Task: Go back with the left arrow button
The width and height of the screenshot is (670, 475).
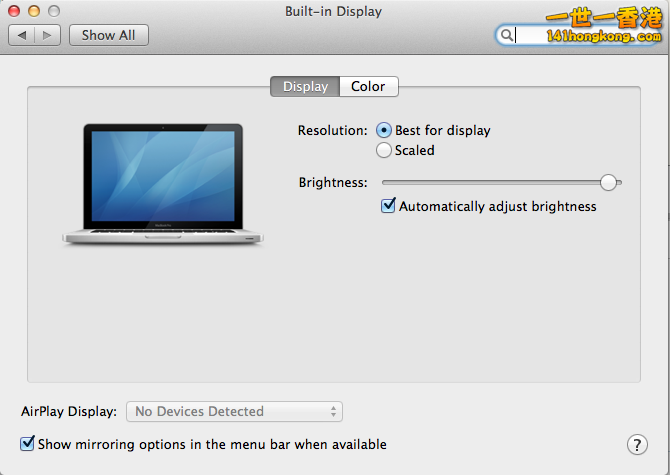Action: pos(21,35)
